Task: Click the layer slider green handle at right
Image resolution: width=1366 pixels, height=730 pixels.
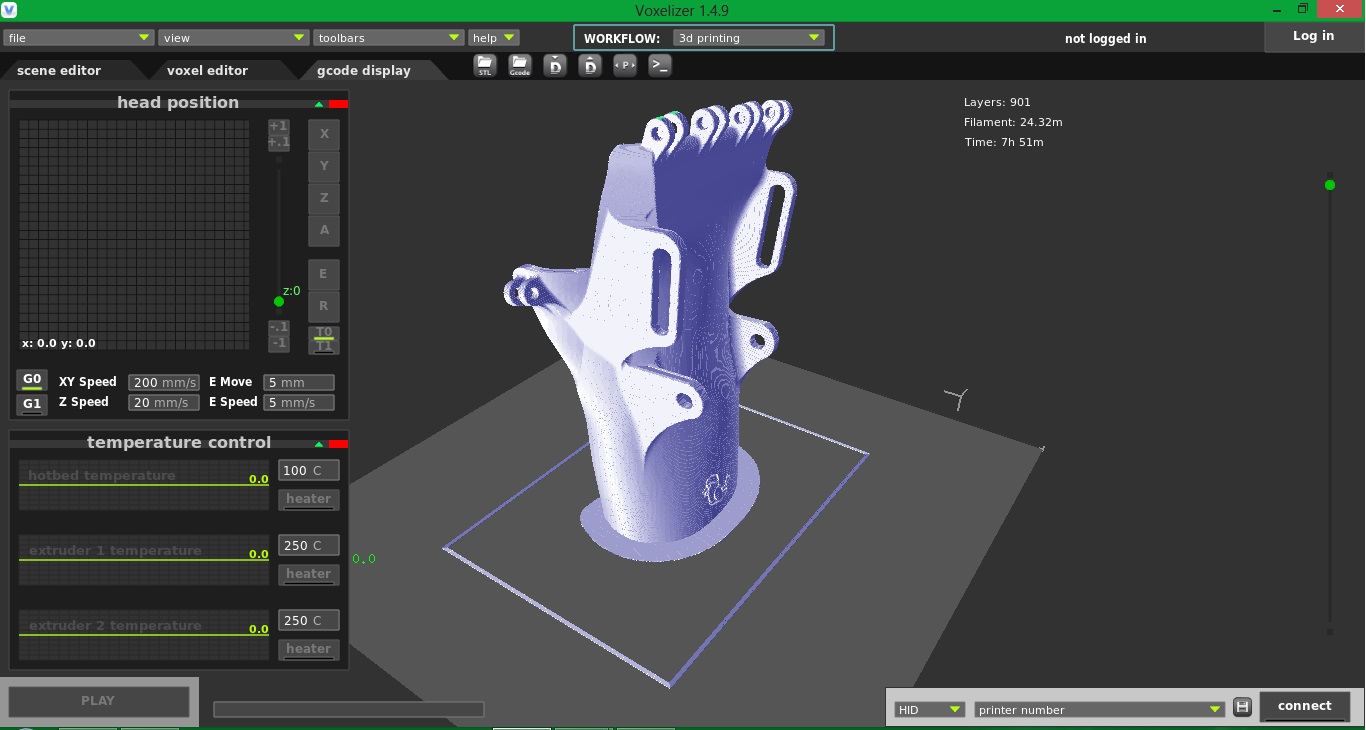Action: click(1329, 185)
